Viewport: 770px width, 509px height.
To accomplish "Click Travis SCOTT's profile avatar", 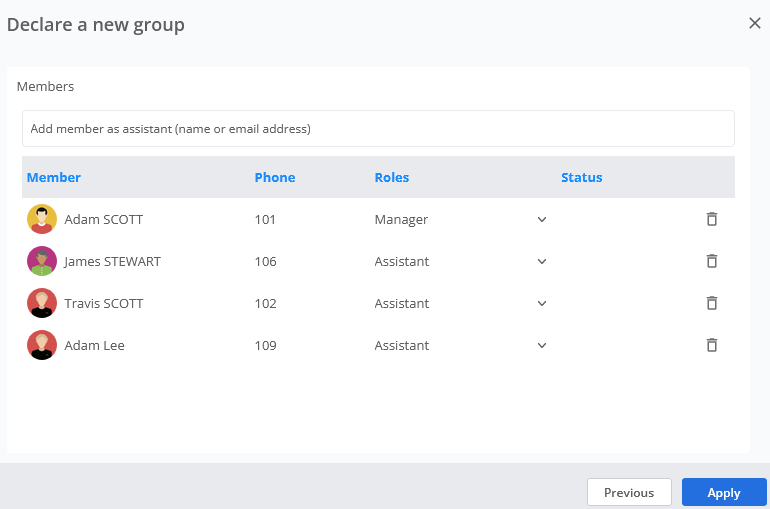I will pos(42,303).
